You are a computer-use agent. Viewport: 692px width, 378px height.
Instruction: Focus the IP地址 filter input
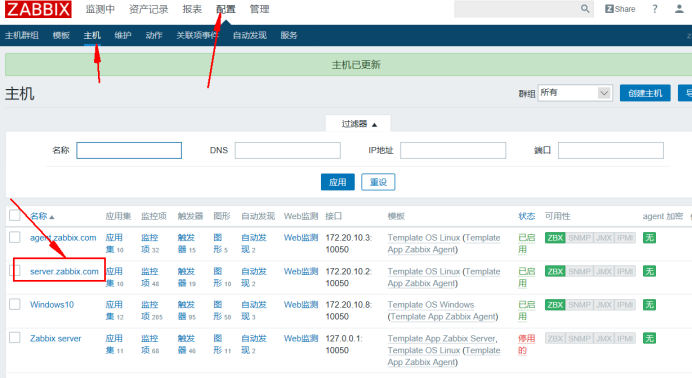[453, 150]
